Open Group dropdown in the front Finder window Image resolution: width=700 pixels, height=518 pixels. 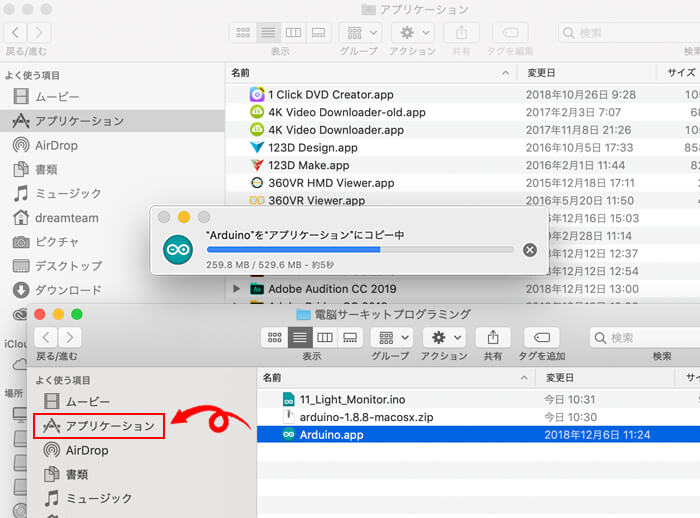(394, 337)
